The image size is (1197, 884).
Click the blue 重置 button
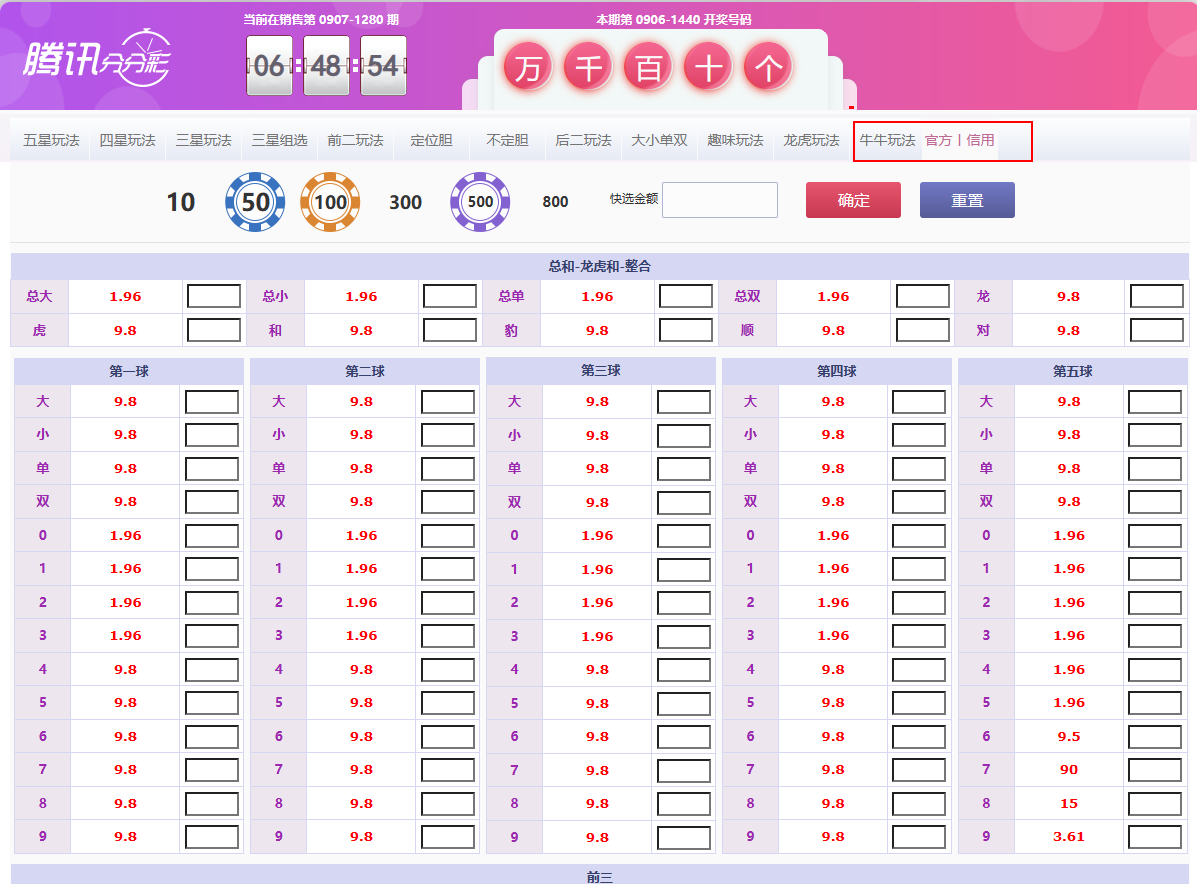click(967, 200)
